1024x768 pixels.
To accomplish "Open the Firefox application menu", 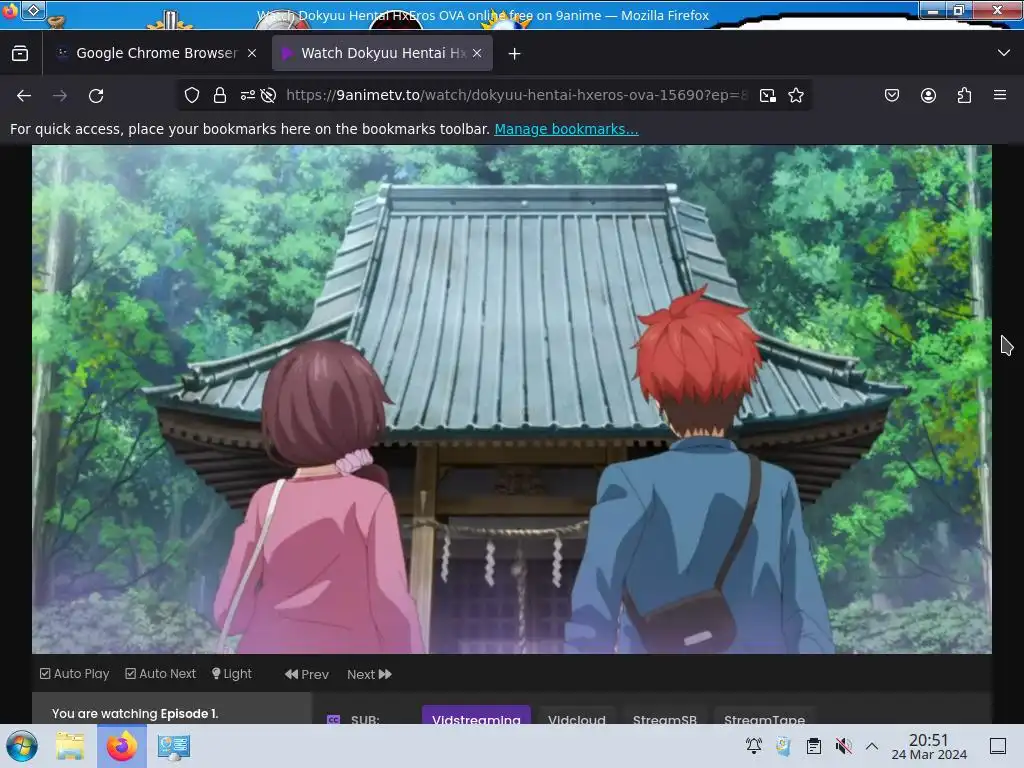I will 1000,95.
